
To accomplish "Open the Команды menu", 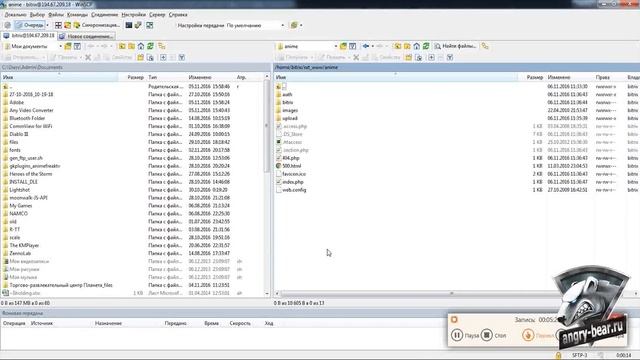I will pyautogui.click(x=77, y=15).
